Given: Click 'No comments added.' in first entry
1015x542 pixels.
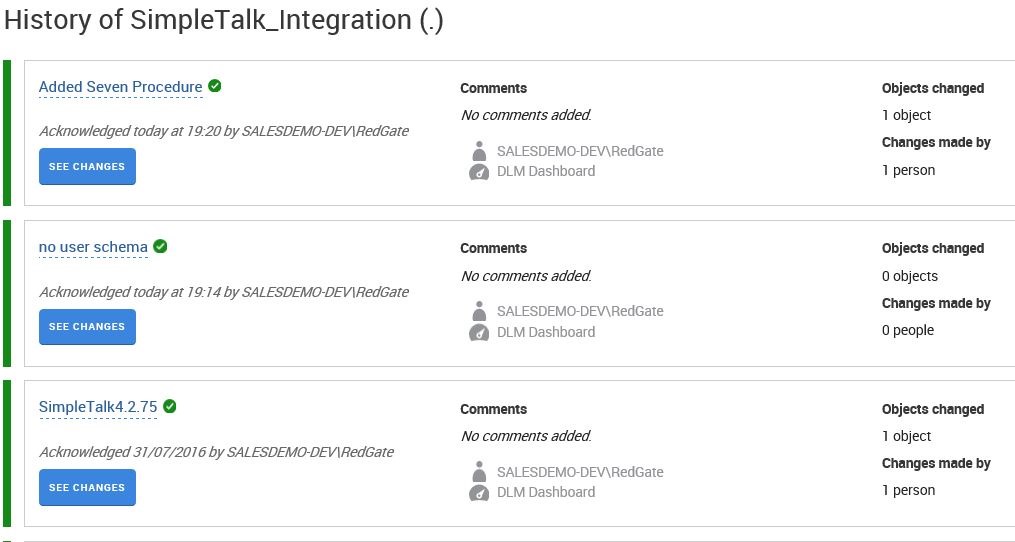Looking at the screenshot, I should tap(525, 115).
